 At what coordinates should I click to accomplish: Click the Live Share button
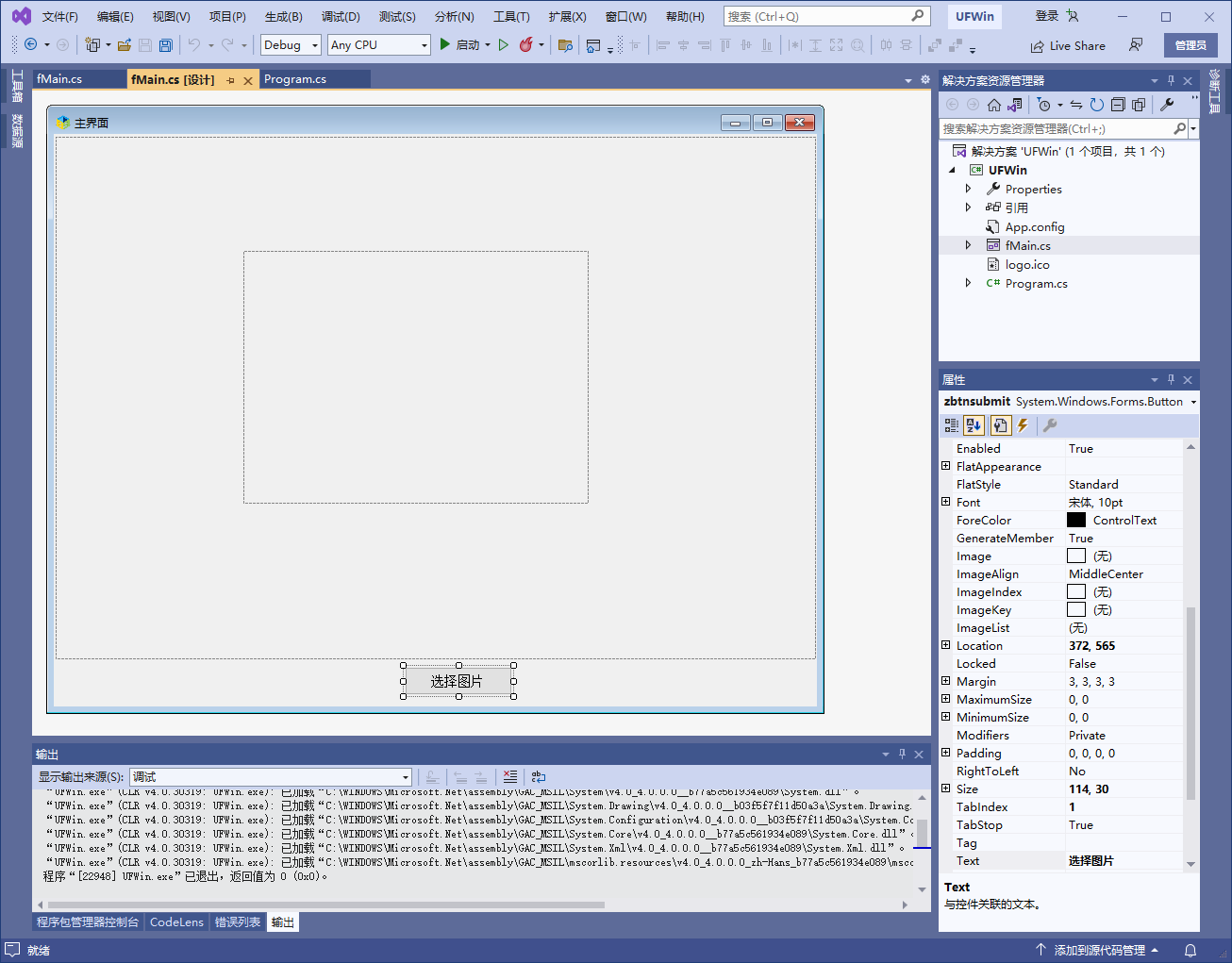point(1068,45)
